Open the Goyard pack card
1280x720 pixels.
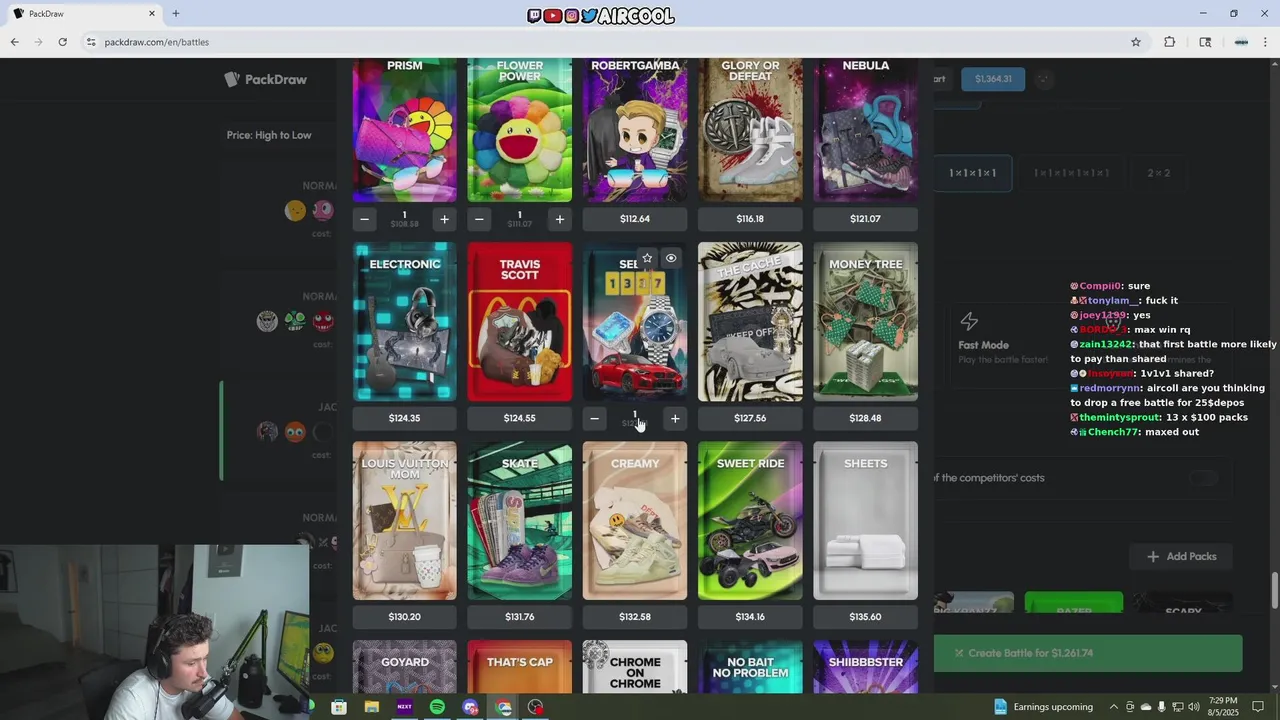pos(404,667)
